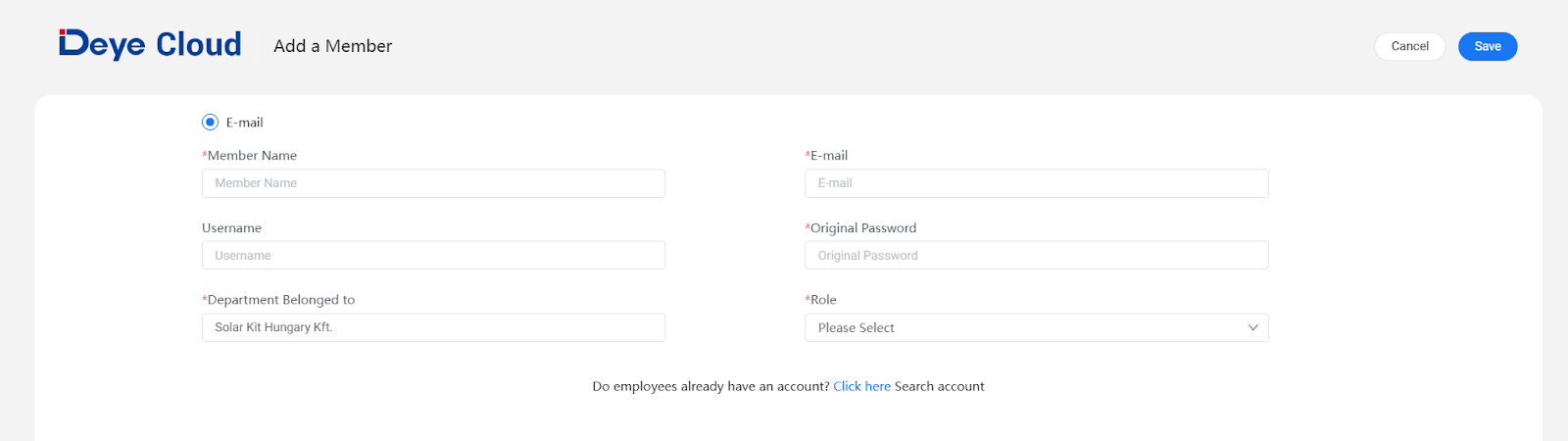This screenshot has width=1568, height=441.
Task: Follow the 'Click here' search account link
Action: click(861, 386)
